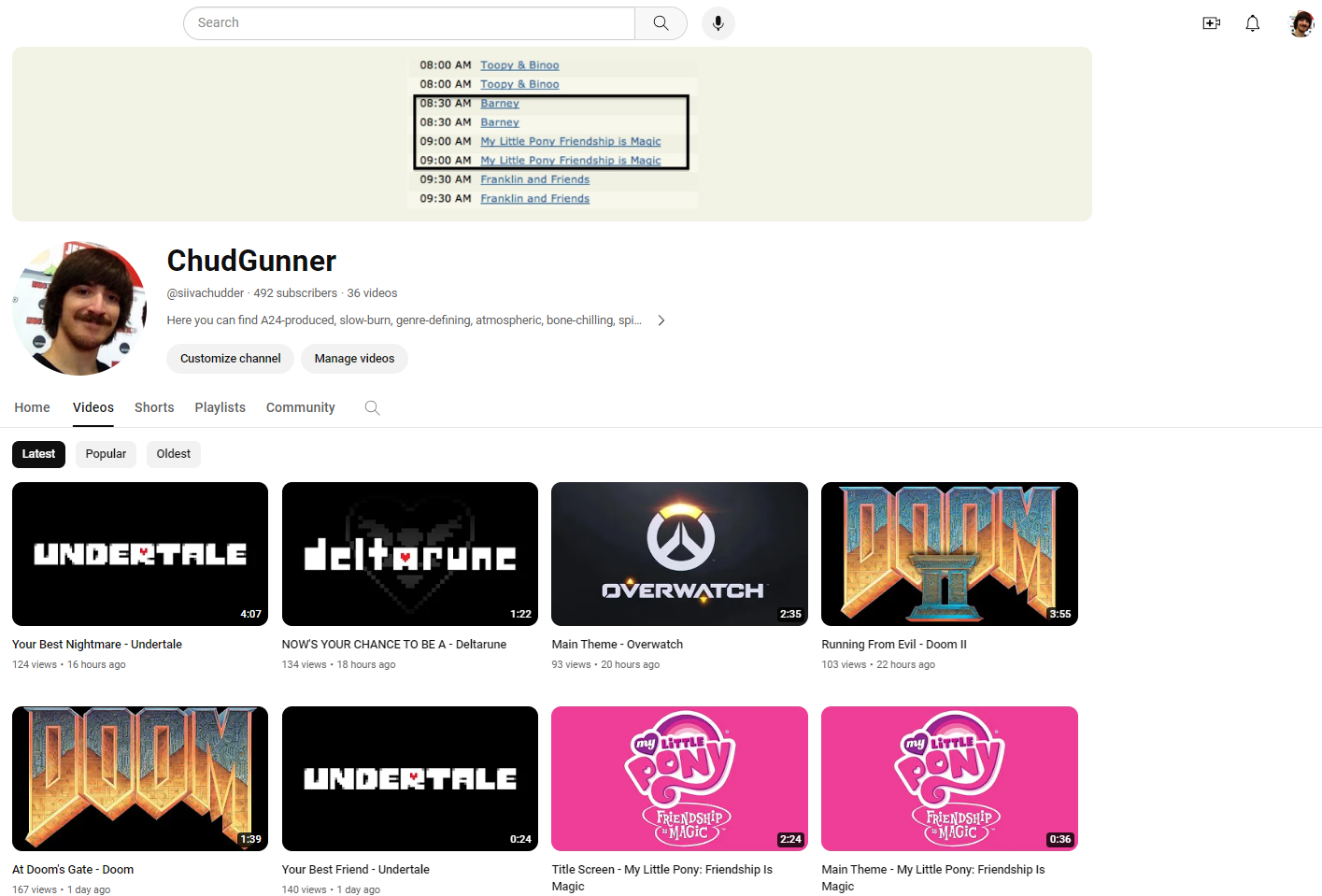This screenshot has width=1322, height=896.
Task: Click 103 views 22 hours ago text
Action: click(878, 665)
